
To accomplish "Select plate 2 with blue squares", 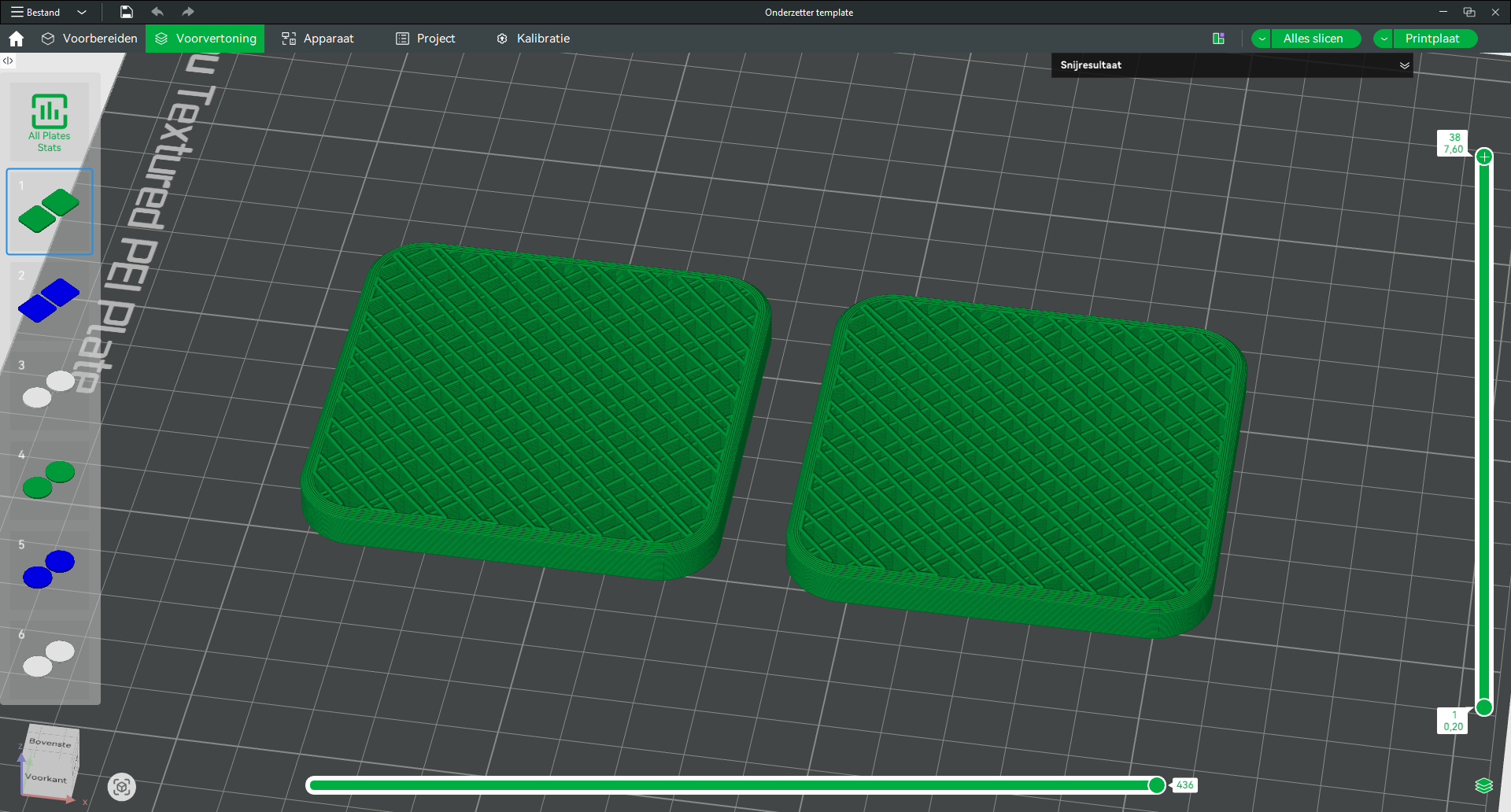I will [x=50, y=301].
